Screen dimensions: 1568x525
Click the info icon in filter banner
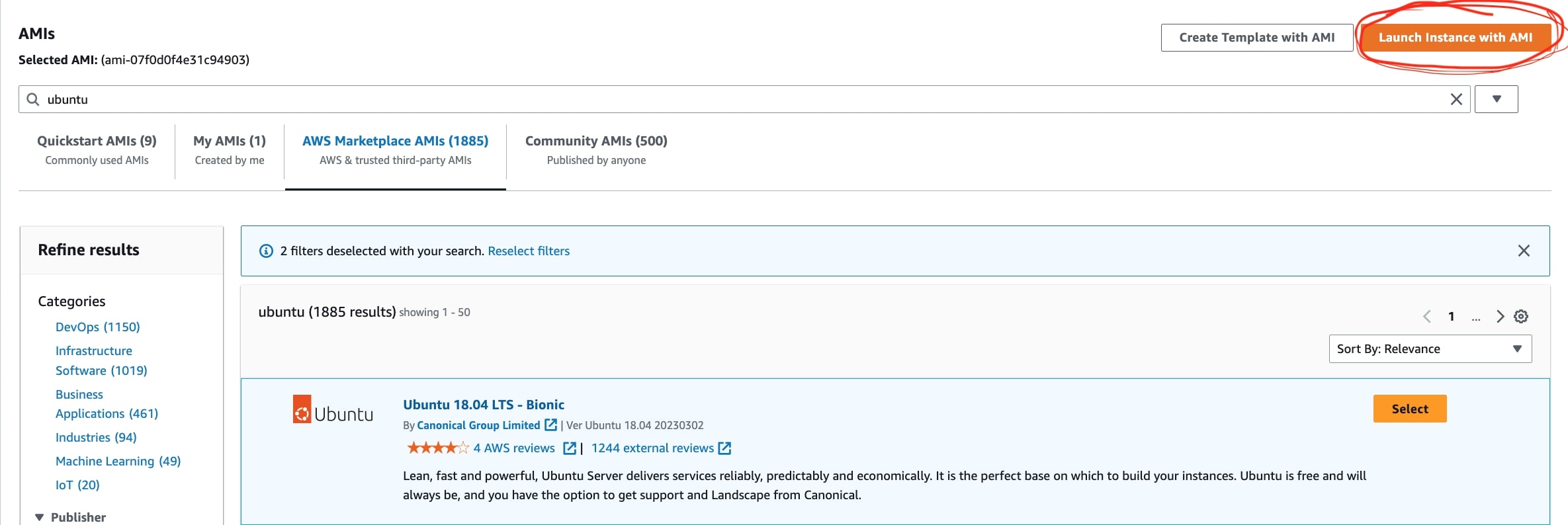tap(266, 251)
